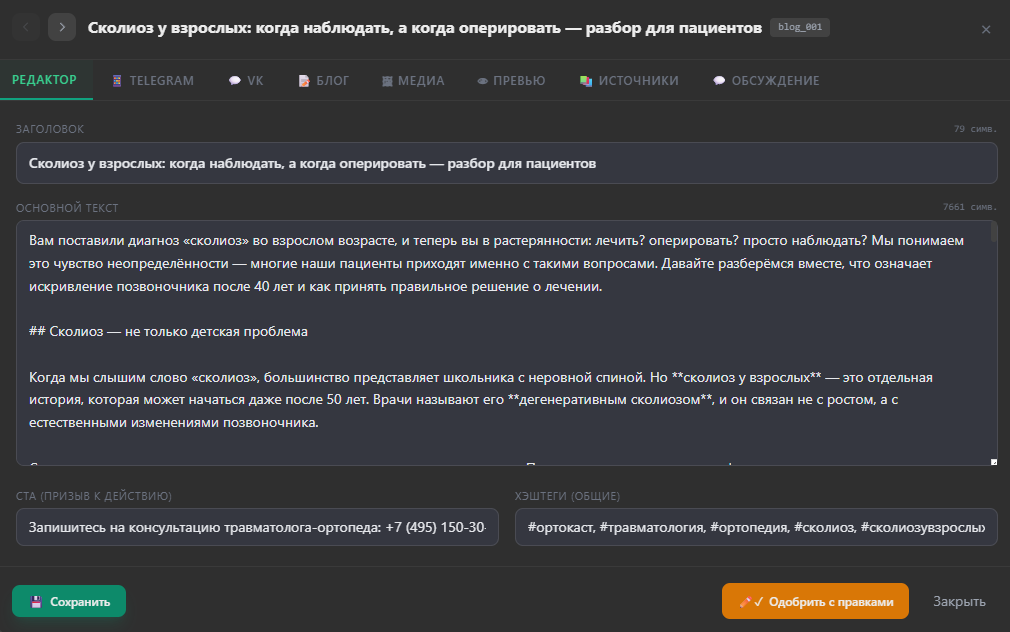This screenshot has width=1010, height=632.
Task: Click the save disk icon on Сохранить
Action: click(x=38, y=601)
